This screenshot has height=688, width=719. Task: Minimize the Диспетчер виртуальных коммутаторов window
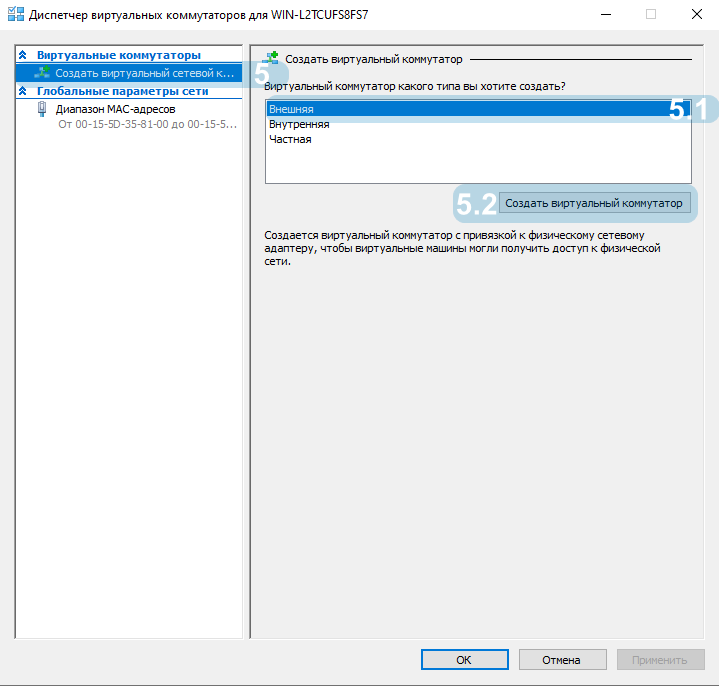(606, 15)
